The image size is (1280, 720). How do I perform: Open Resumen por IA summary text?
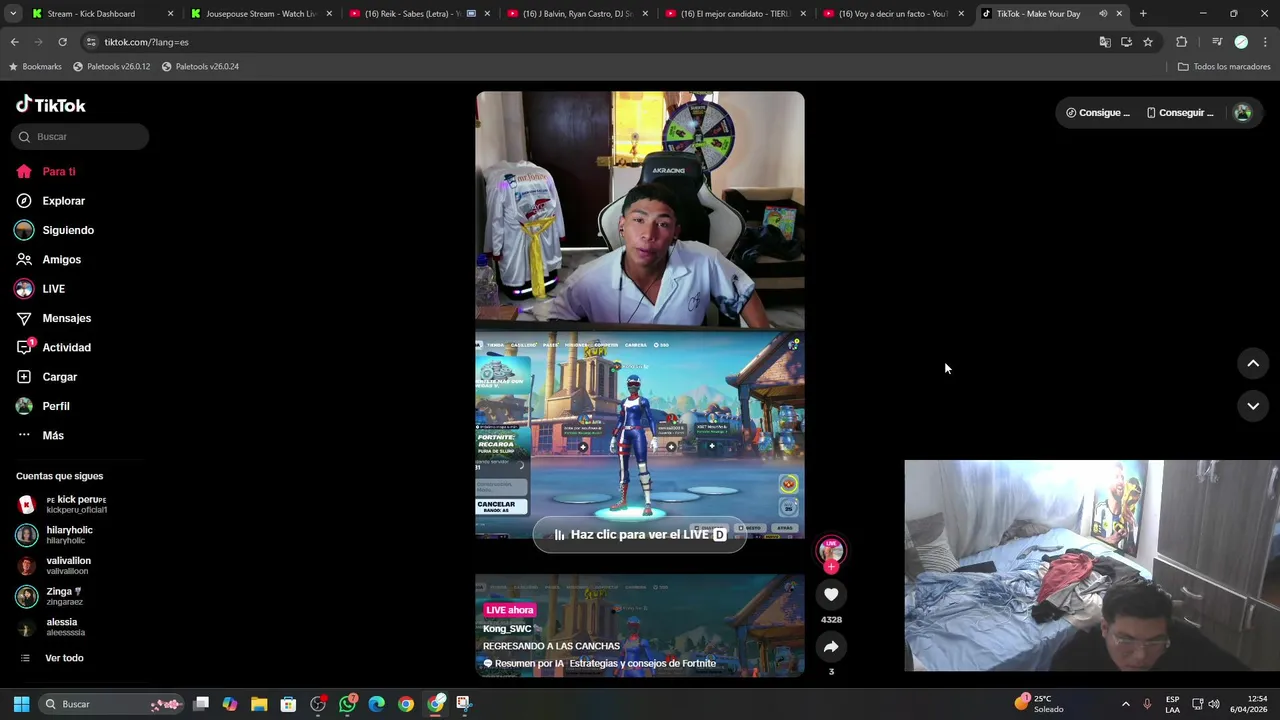point(600,663)
